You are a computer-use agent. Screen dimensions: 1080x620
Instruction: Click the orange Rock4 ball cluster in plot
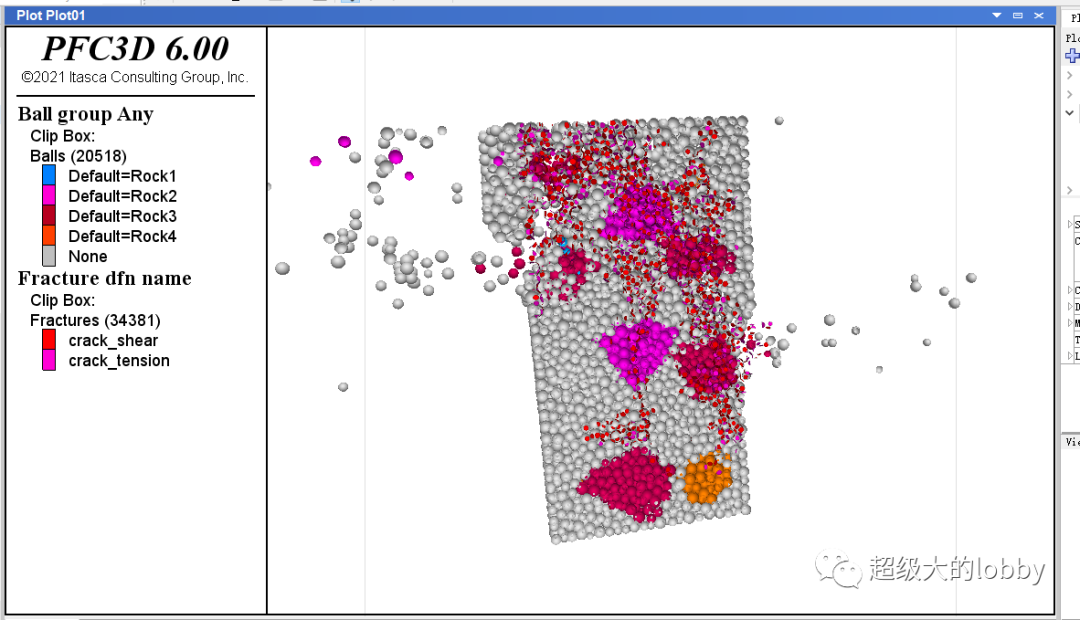pos(707,477)
